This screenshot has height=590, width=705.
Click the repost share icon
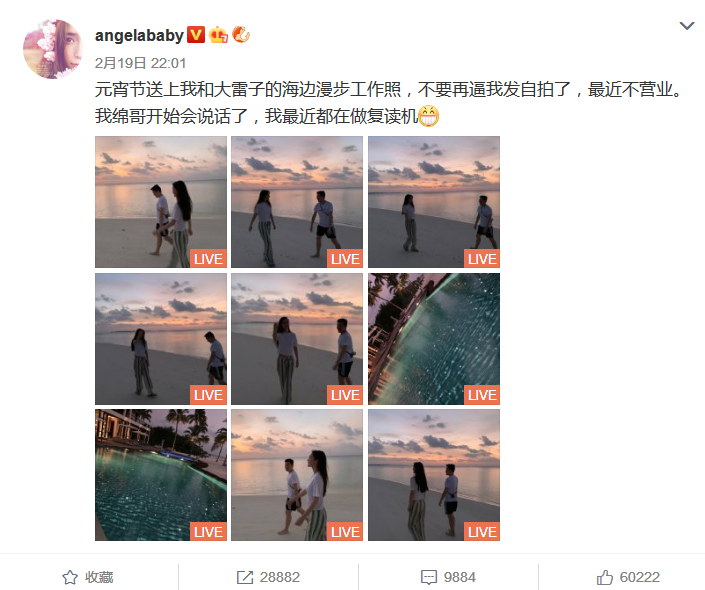pyautogui.click(x=245, y=577)
